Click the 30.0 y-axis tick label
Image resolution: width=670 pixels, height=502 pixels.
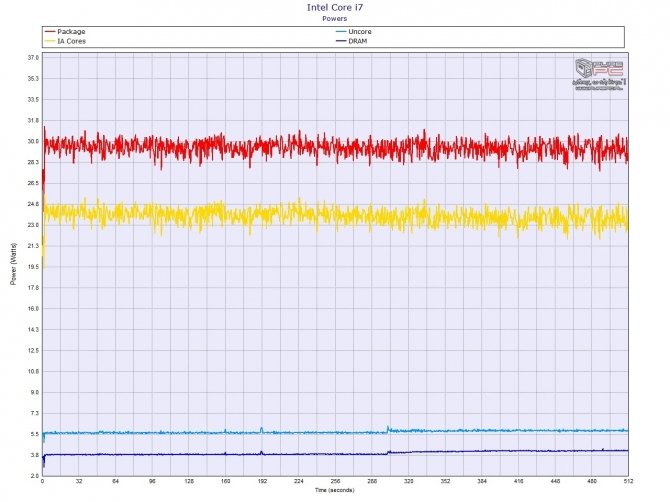[x=33, y=141]
